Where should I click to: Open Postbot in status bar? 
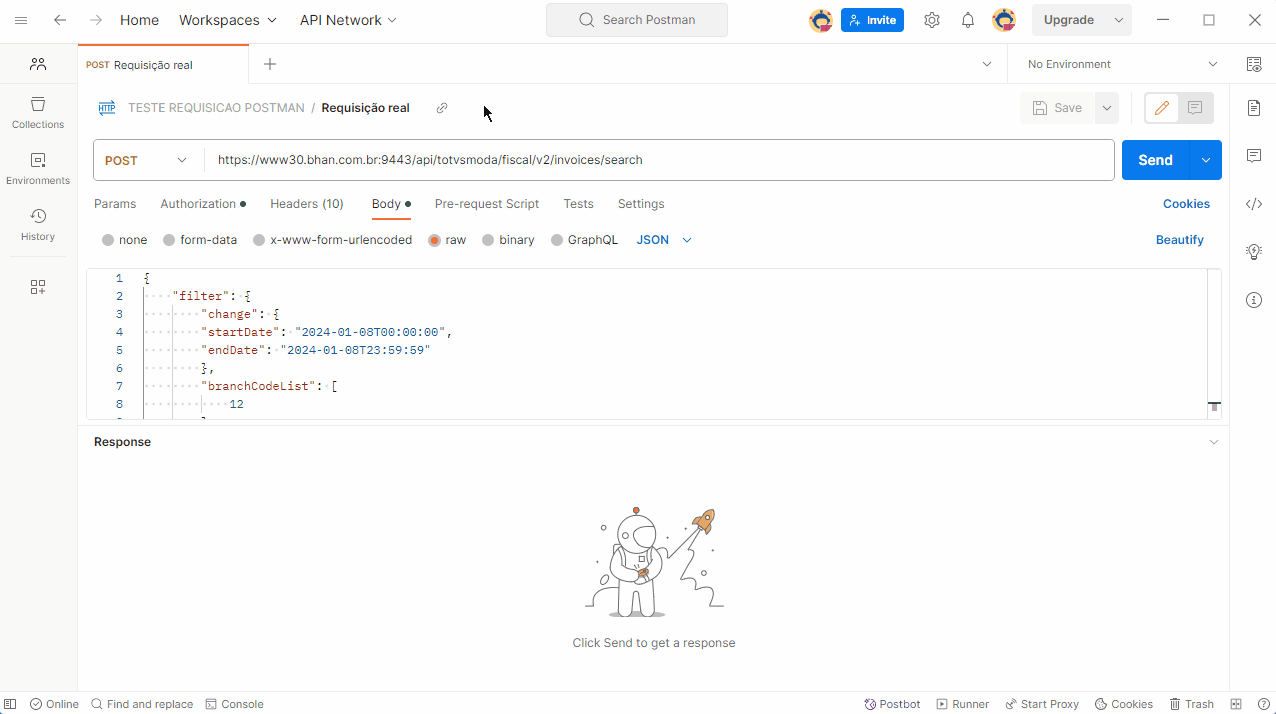pos(892,704)
